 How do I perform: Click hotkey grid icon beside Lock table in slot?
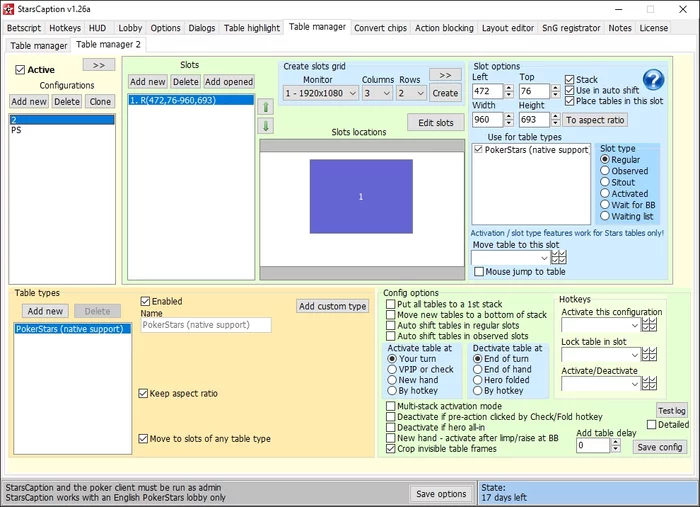[x=649, y=355]
